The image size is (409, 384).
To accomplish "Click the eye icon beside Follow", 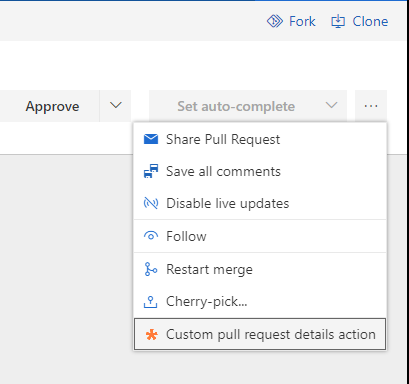I will pos(151,236).
